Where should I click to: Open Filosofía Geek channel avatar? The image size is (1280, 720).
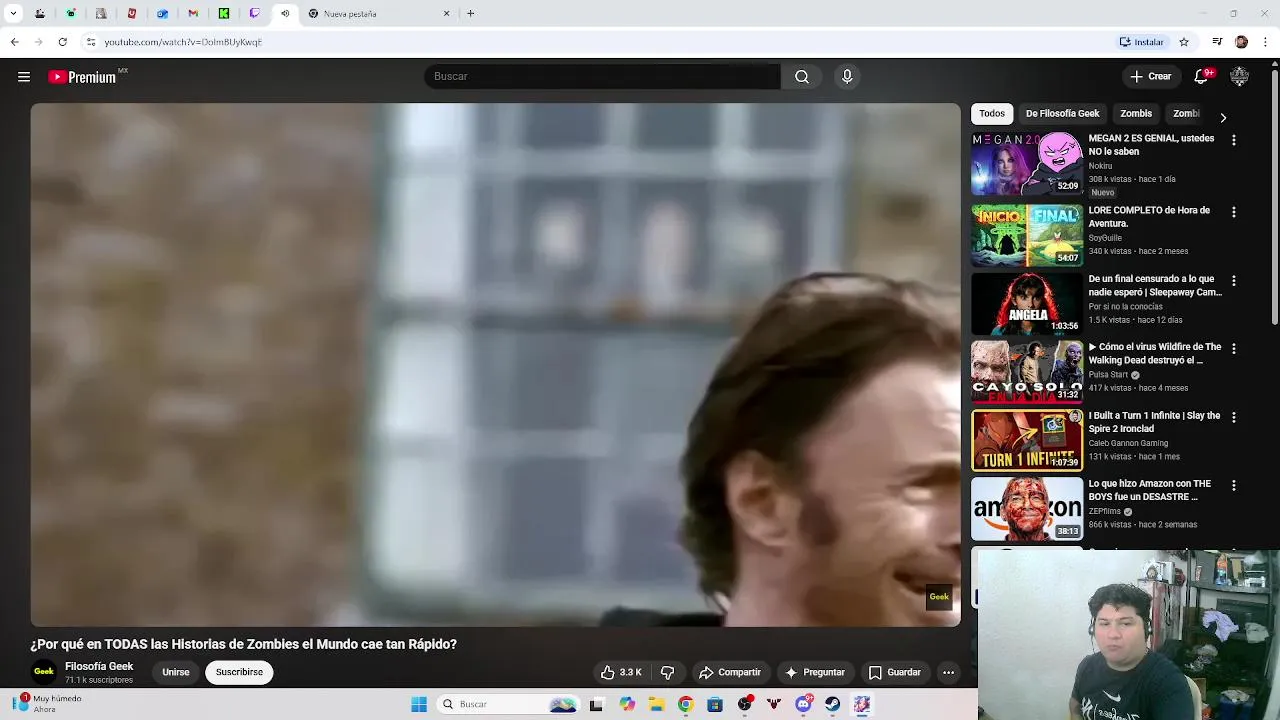click(44, 672)
